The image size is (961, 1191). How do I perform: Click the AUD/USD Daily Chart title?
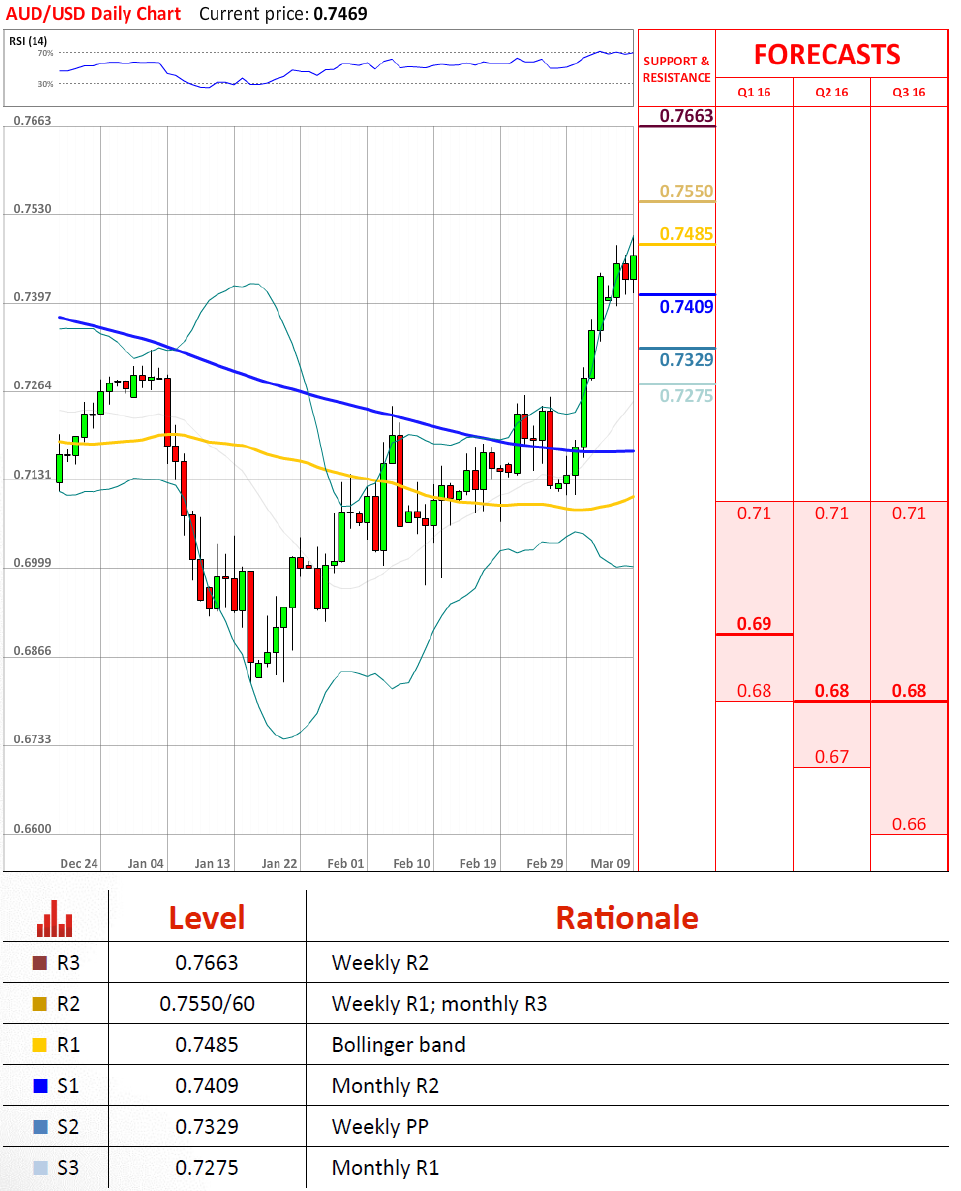pyautogui.click(x=93, y=14)
